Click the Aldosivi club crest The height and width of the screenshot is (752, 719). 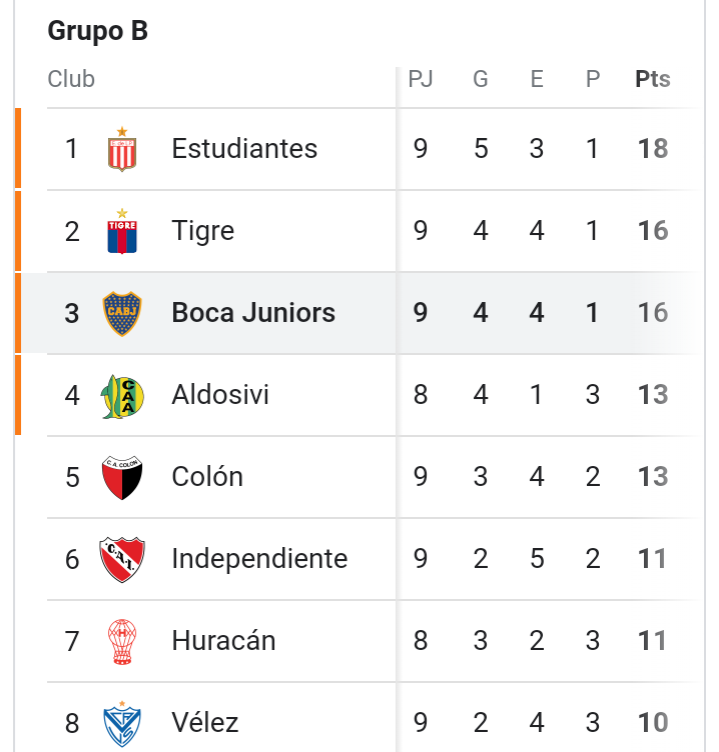[122, 396]
